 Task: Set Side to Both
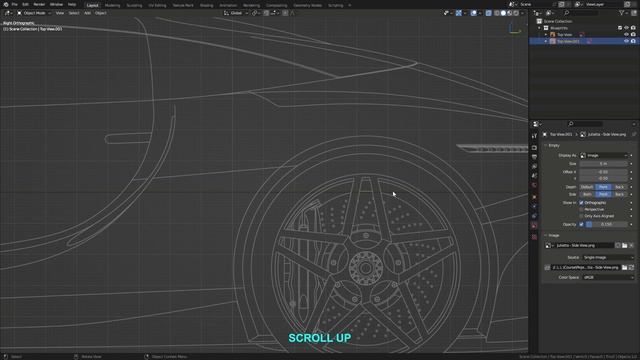(x=587, y=194)
